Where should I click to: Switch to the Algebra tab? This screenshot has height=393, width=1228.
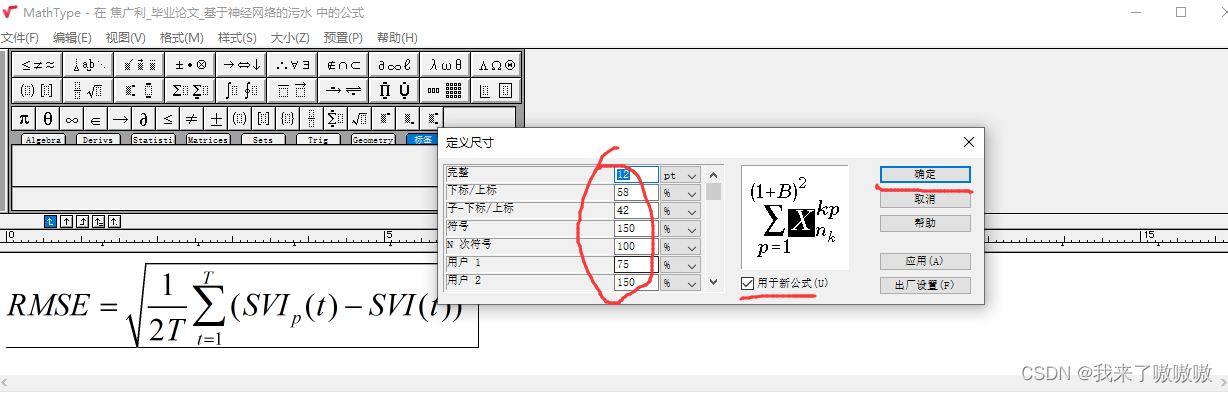pyautogui.click(x=44, y=140)
